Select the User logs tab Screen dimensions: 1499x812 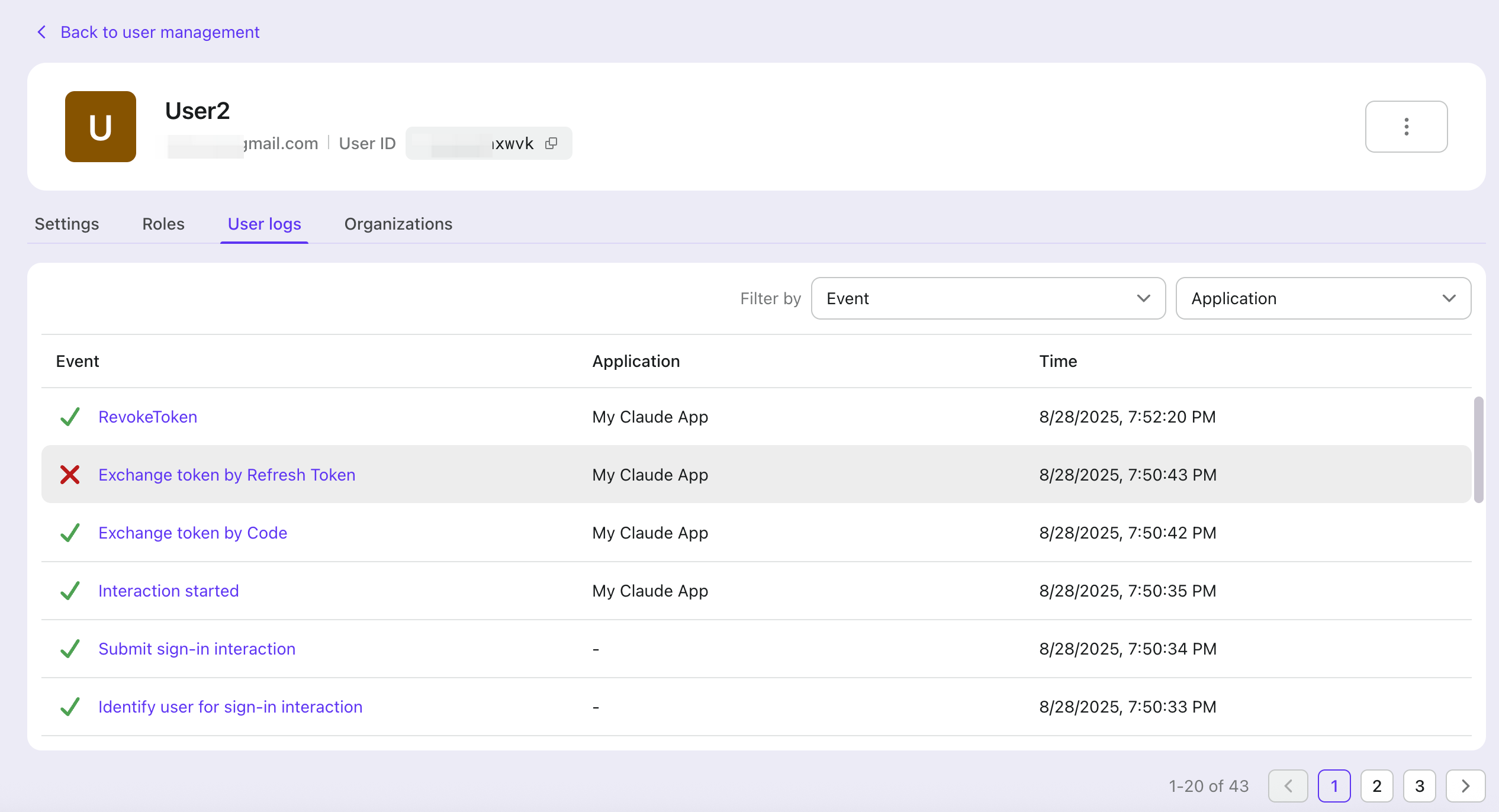pyautogui.click(x=265, y=224)
